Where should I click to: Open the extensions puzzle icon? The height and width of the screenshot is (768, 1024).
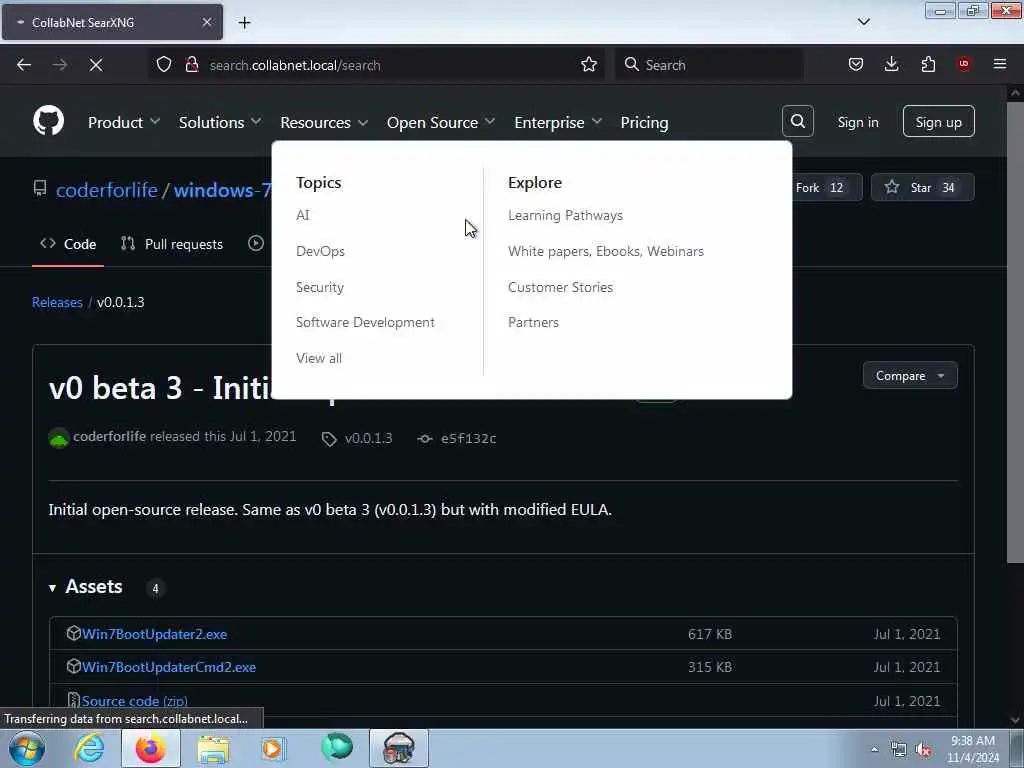[x=928, y=65]
